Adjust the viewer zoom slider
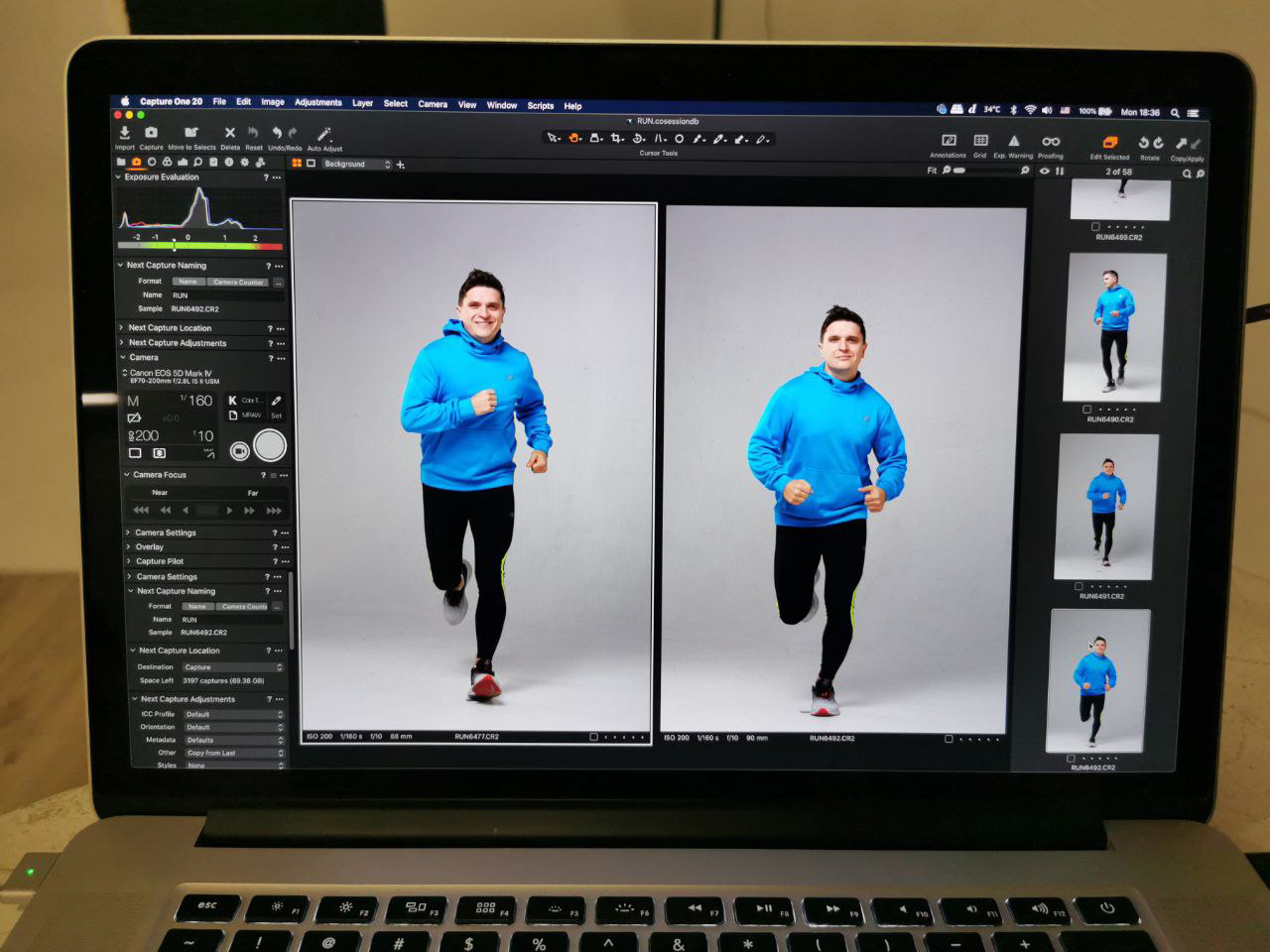 click(x=985, y=171)
